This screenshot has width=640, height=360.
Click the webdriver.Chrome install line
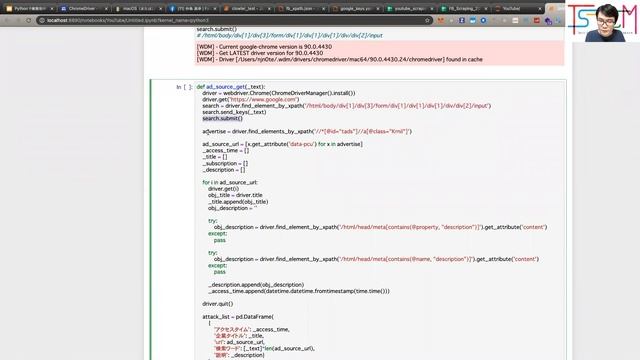tap(279, 93)
